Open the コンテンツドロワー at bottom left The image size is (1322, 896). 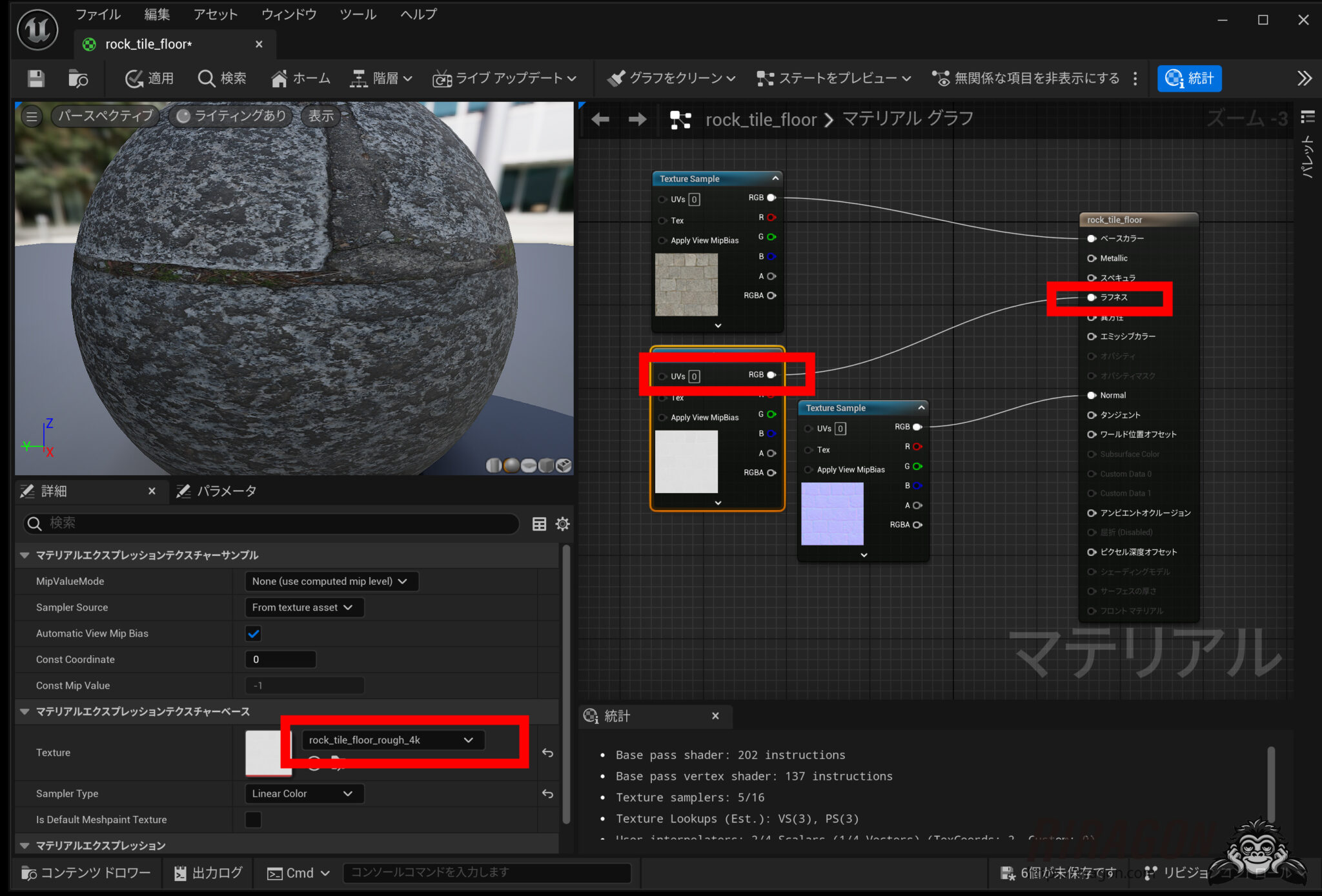(x=86, y=872)
